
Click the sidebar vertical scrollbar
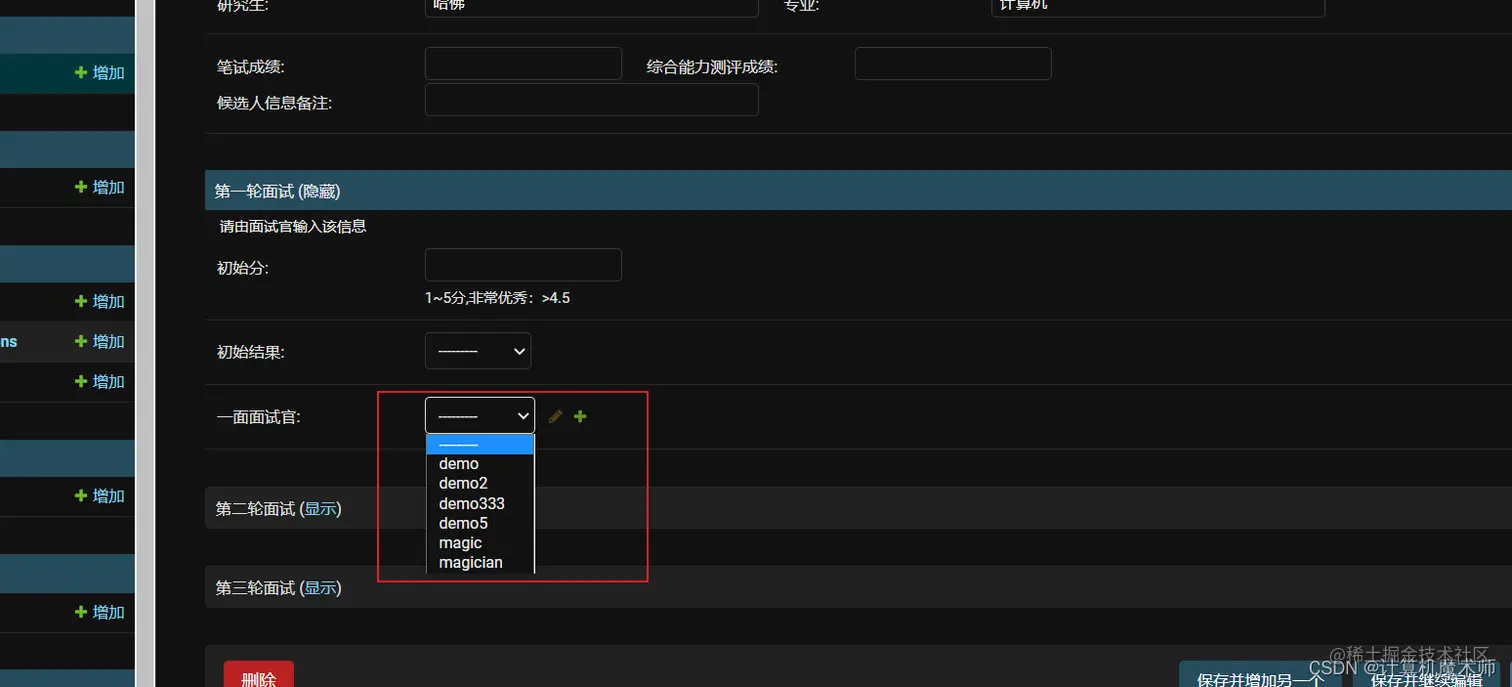pos(144,343)
